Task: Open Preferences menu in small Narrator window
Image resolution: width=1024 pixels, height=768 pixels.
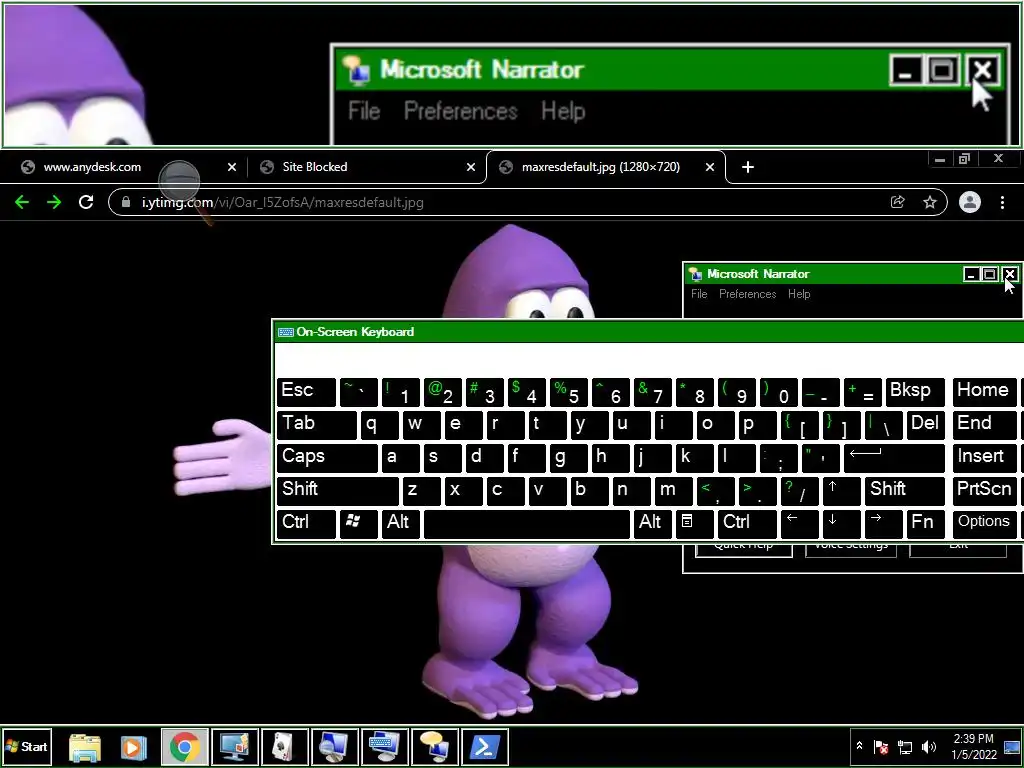Action: point(748,294)
